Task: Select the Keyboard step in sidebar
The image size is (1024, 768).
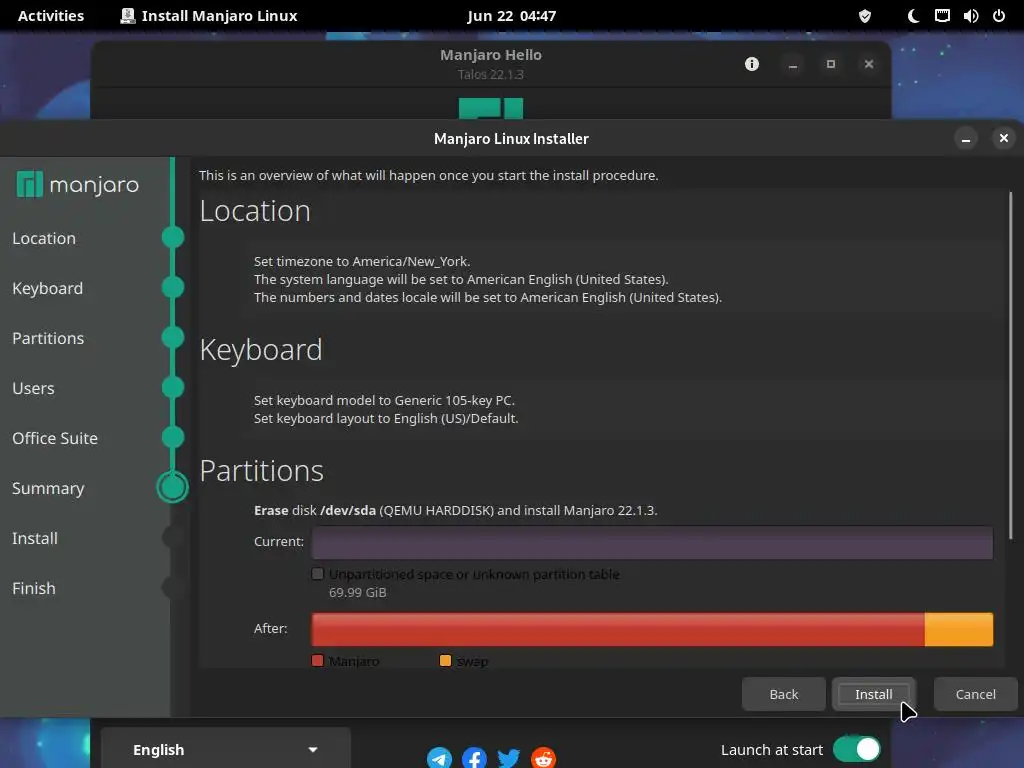Action: pos(47,288)
